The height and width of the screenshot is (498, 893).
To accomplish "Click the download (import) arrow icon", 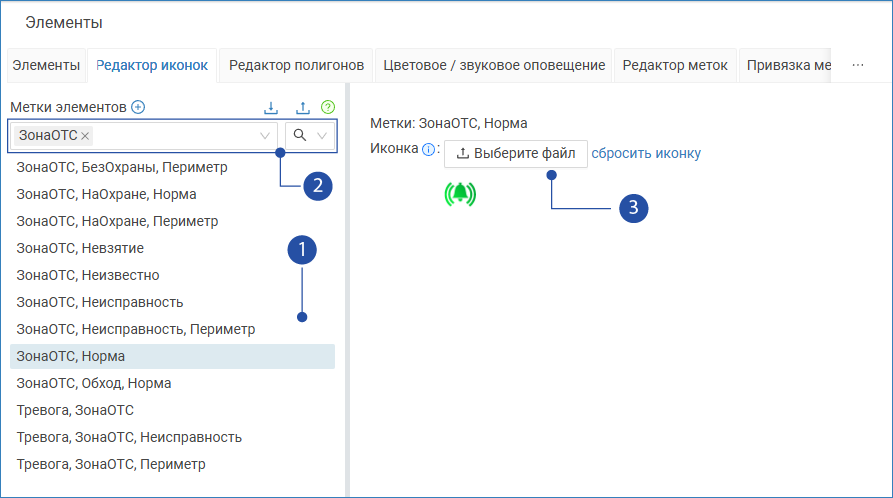I will (x=271, y=107).
